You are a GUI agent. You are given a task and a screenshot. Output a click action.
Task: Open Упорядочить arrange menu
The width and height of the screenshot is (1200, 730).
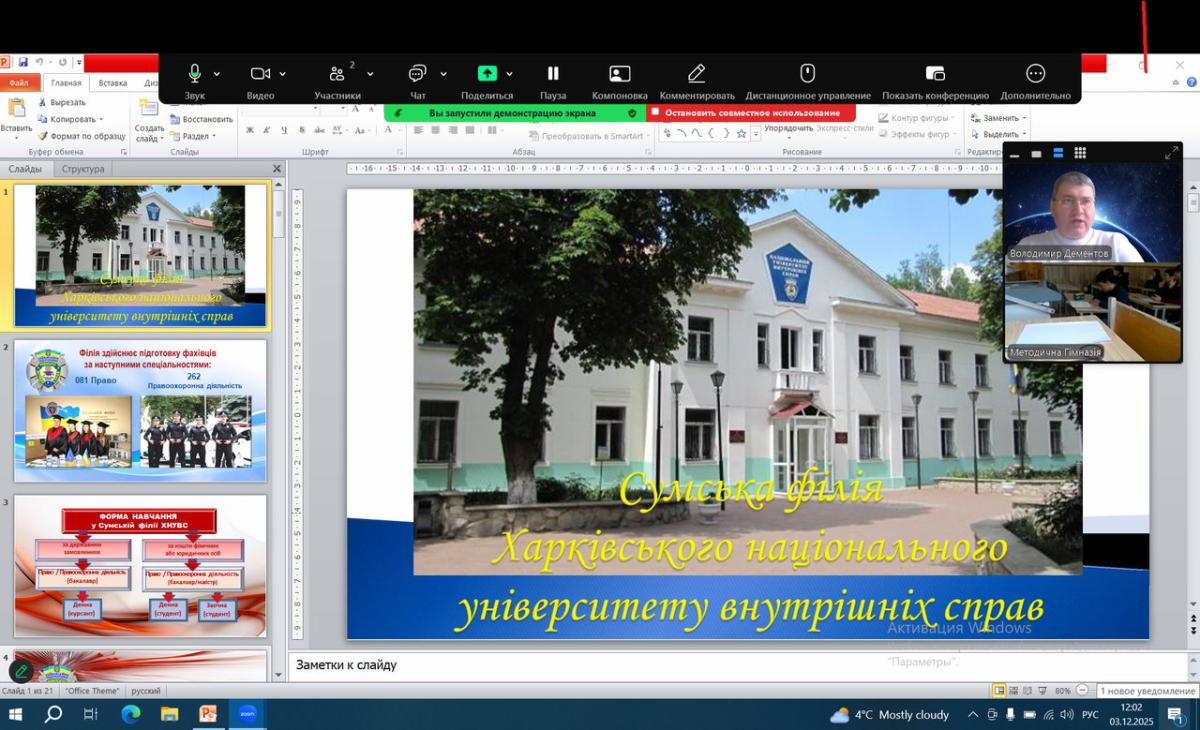(788, 128)
